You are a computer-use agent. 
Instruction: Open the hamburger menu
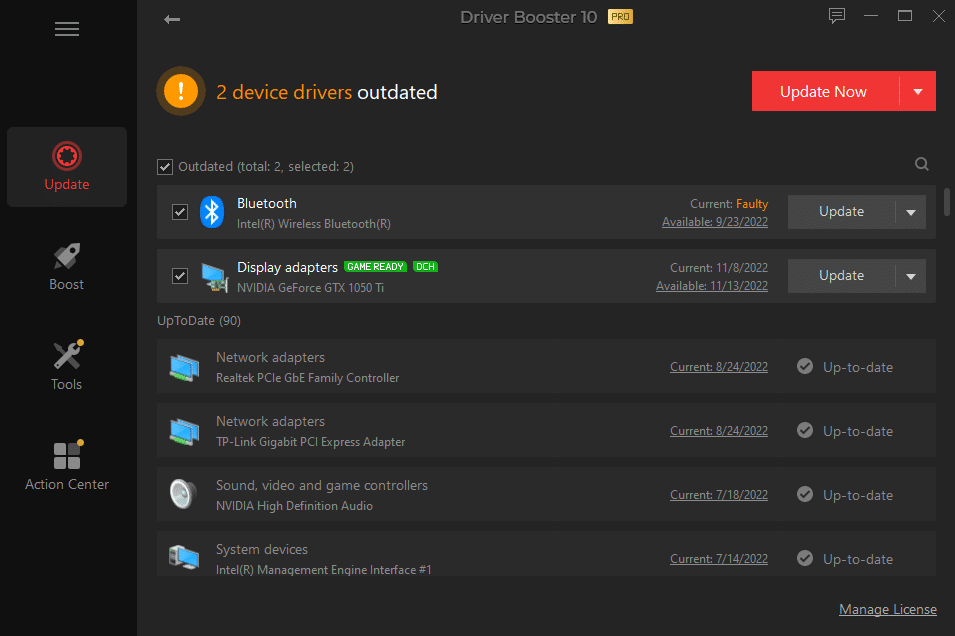coord(67,29)
